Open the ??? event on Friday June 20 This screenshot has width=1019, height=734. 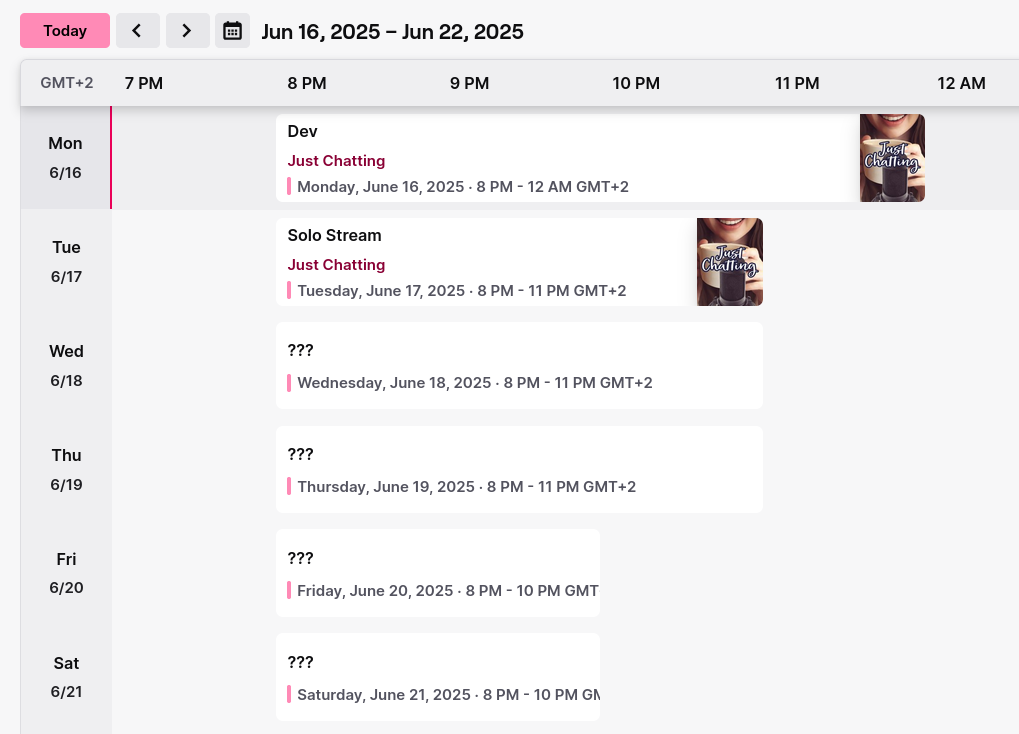438,573
